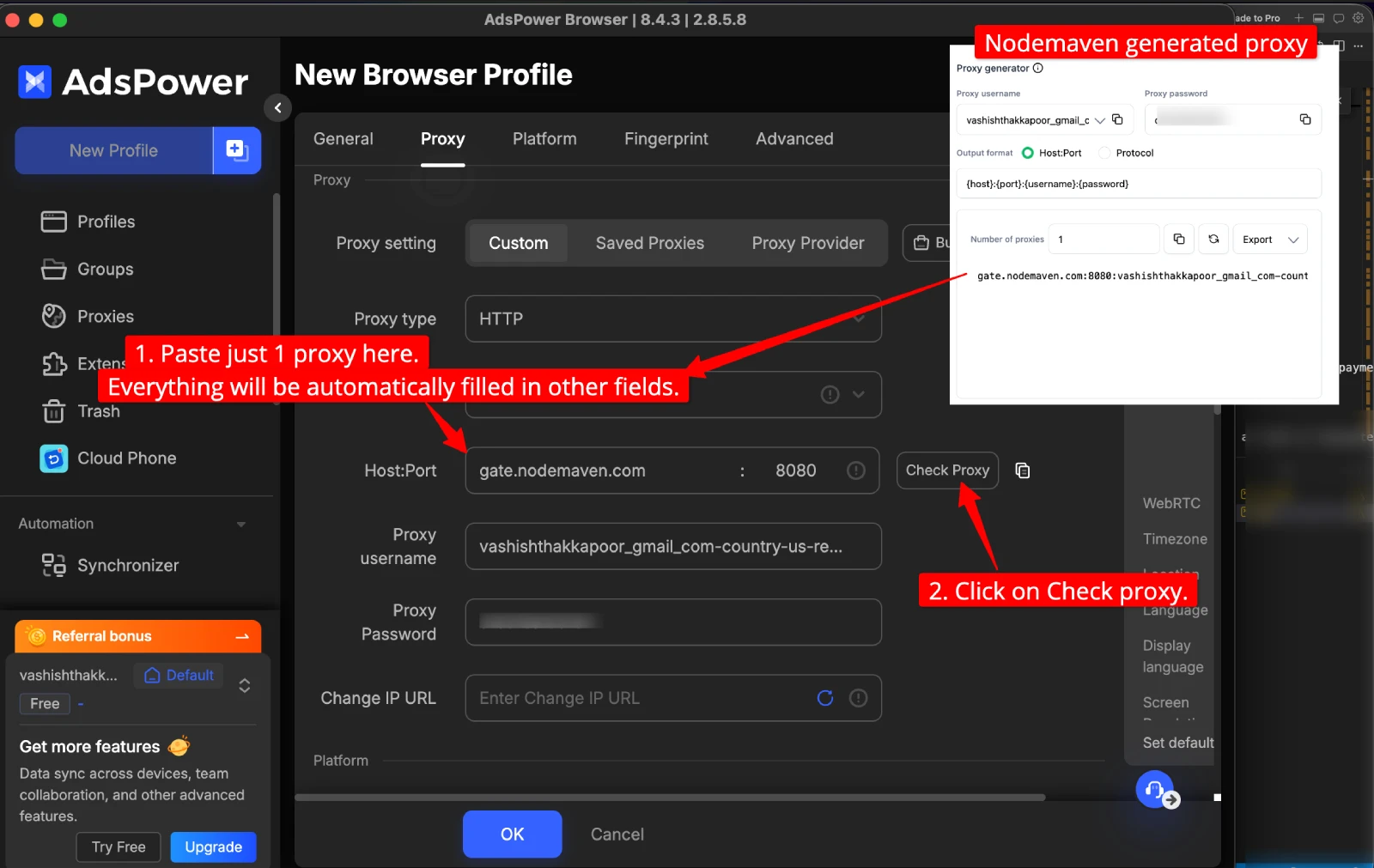Click the Proxy username input field

pos(673,546)
